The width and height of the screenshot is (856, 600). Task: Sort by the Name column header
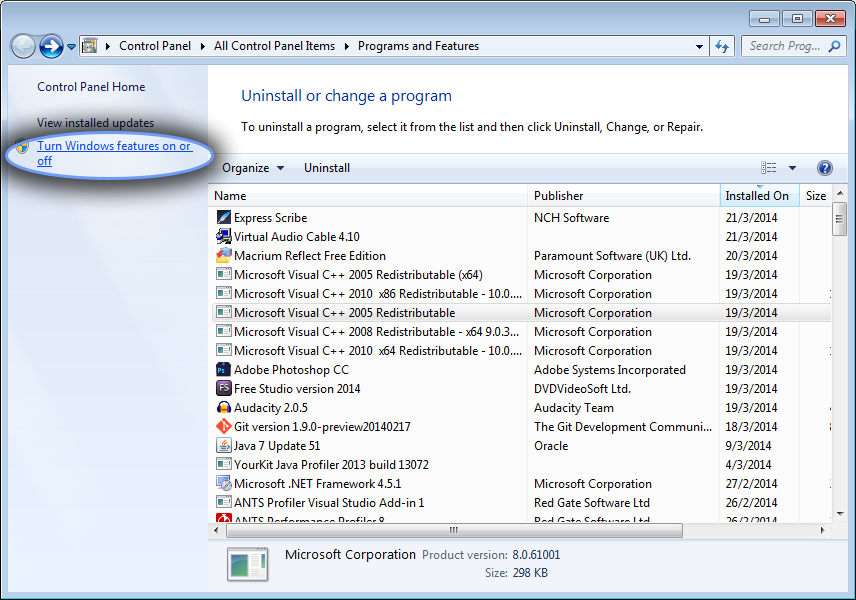click(367, 196)
